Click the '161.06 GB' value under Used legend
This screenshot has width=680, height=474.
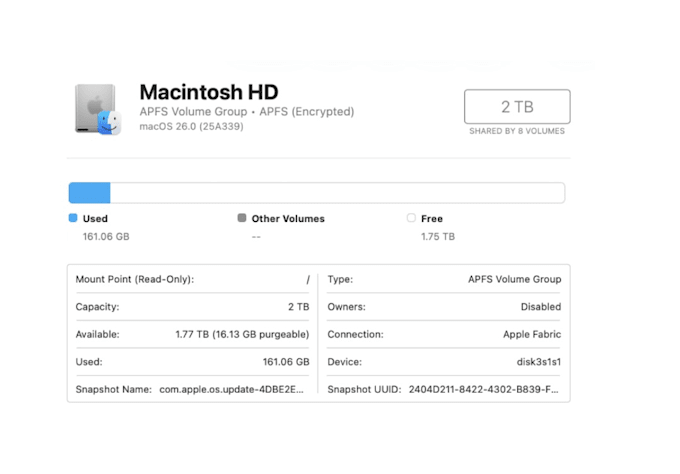[x=106, y=236]
